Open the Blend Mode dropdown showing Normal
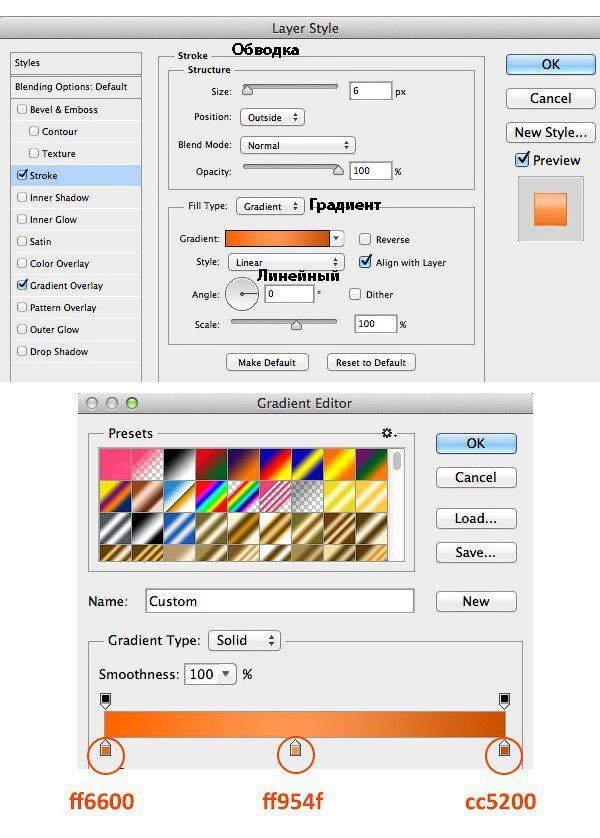Screen dimensions: 600x838 [298, 145]
